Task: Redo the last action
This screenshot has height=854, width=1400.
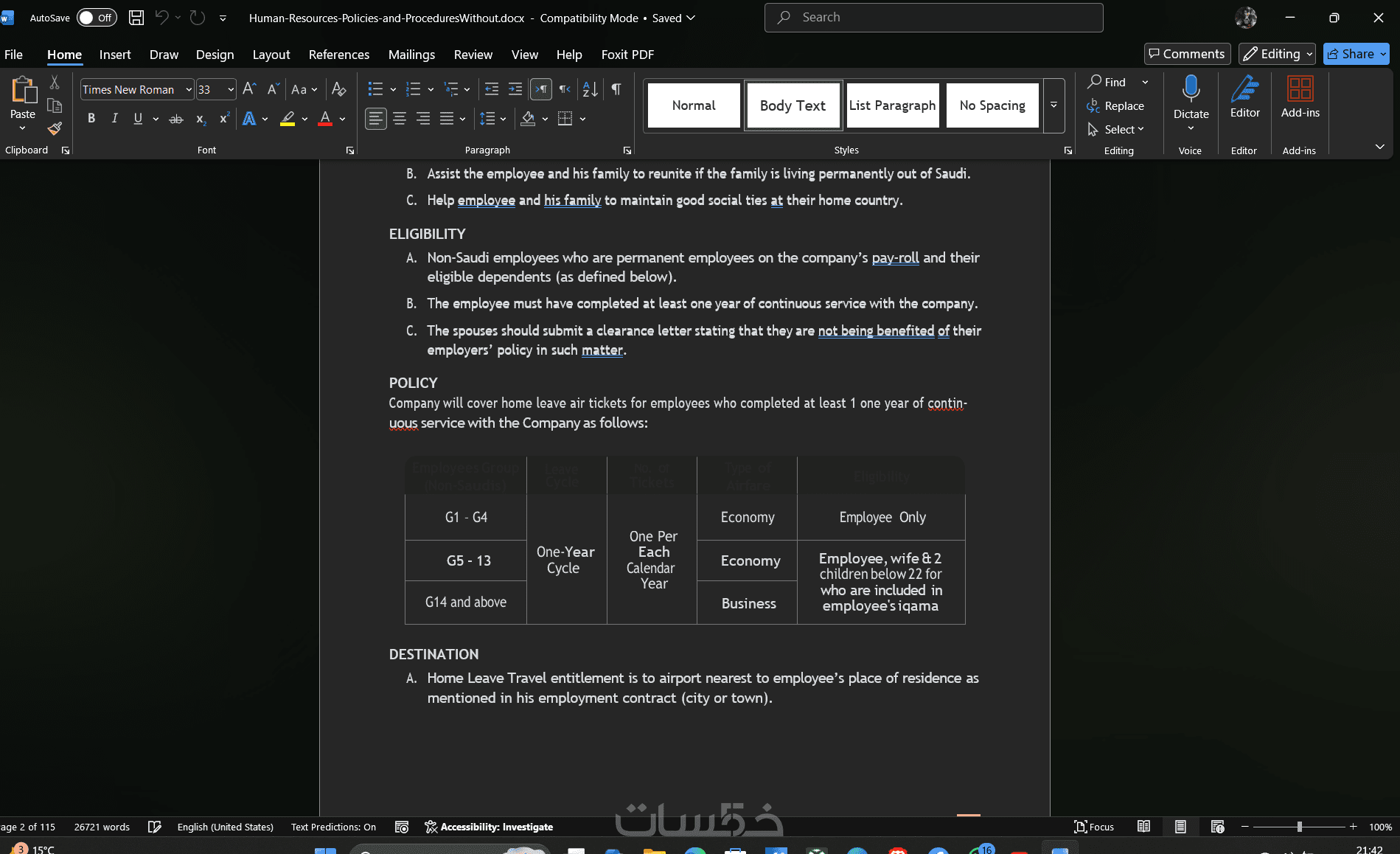Action: point(198,18)
